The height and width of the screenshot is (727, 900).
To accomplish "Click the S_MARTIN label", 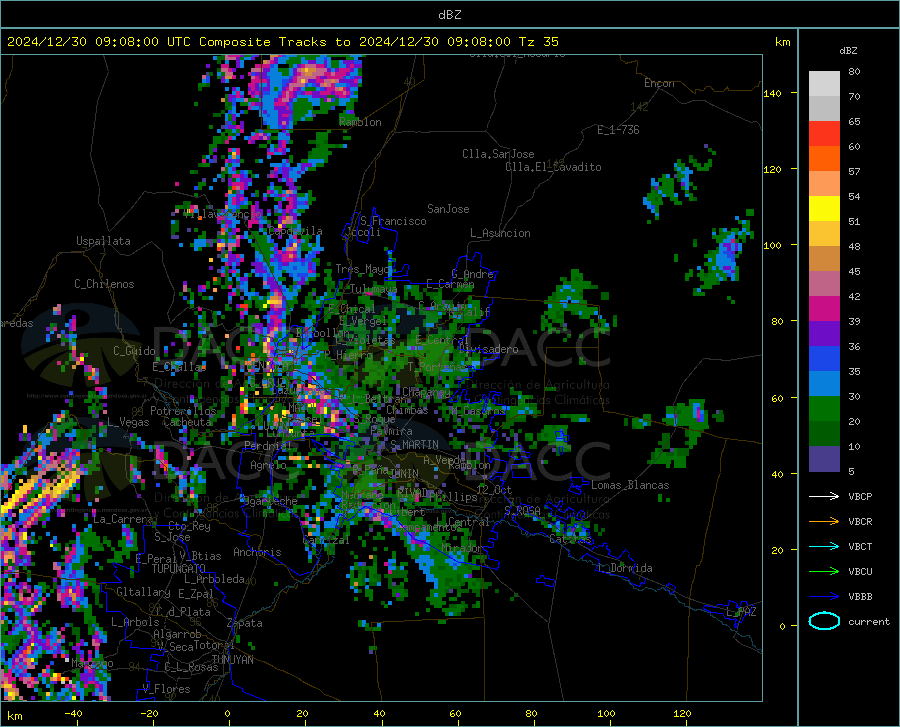I will (x=414, y=445).
